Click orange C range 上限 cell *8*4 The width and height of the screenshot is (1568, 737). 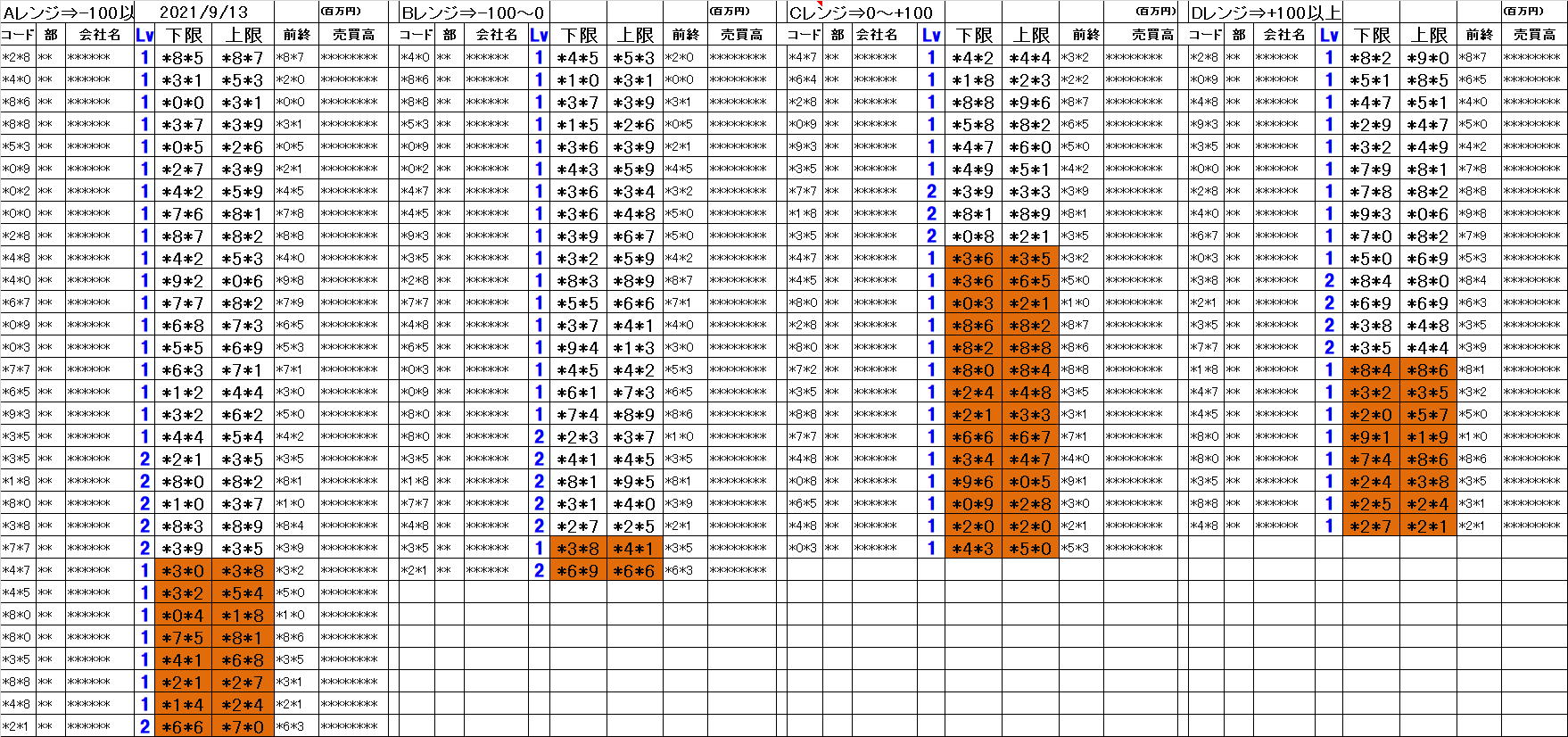click(1031, 369)
